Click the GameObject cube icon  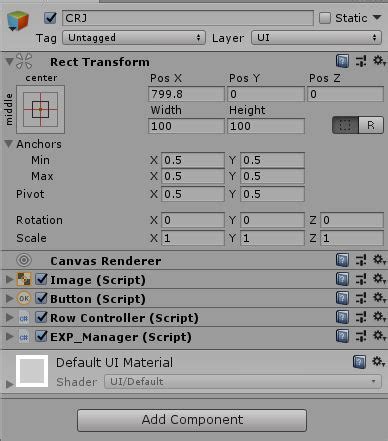point(18,21)
